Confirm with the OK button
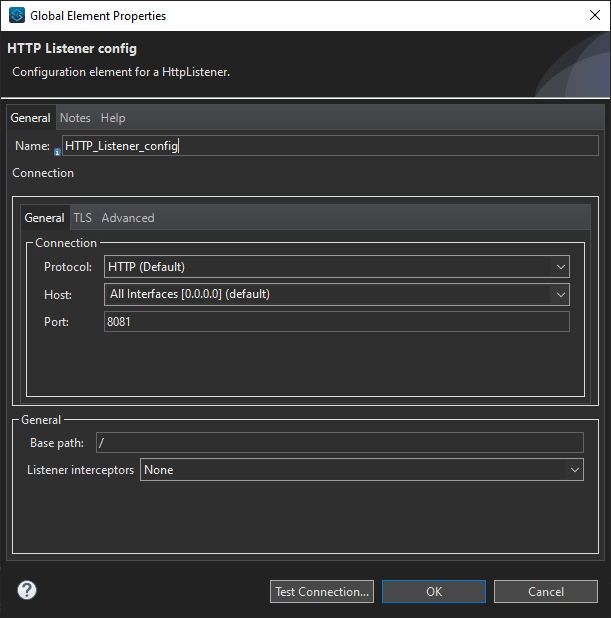 [x=434, y=592]
